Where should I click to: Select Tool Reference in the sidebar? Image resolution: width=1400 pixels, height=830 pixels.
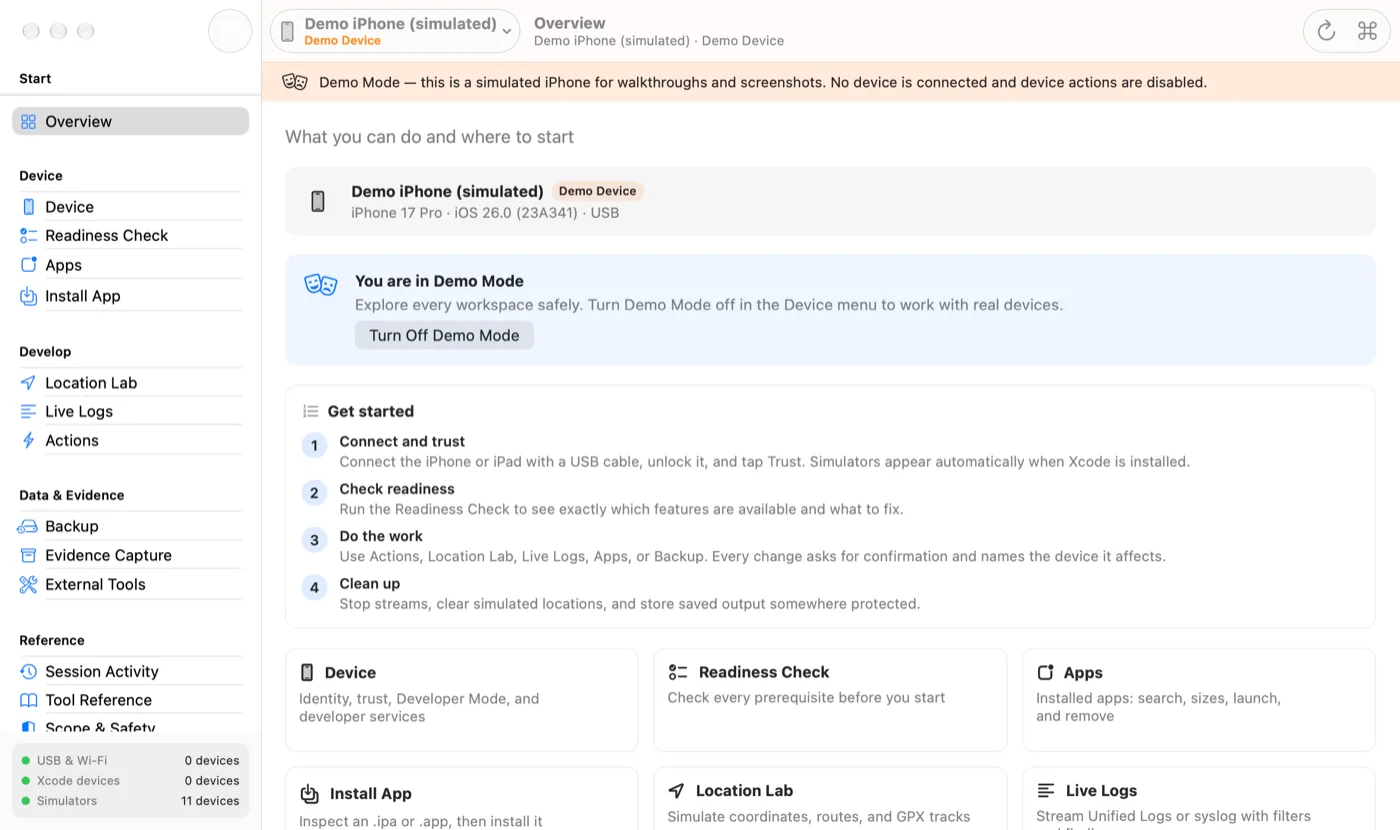click(130, 700)
